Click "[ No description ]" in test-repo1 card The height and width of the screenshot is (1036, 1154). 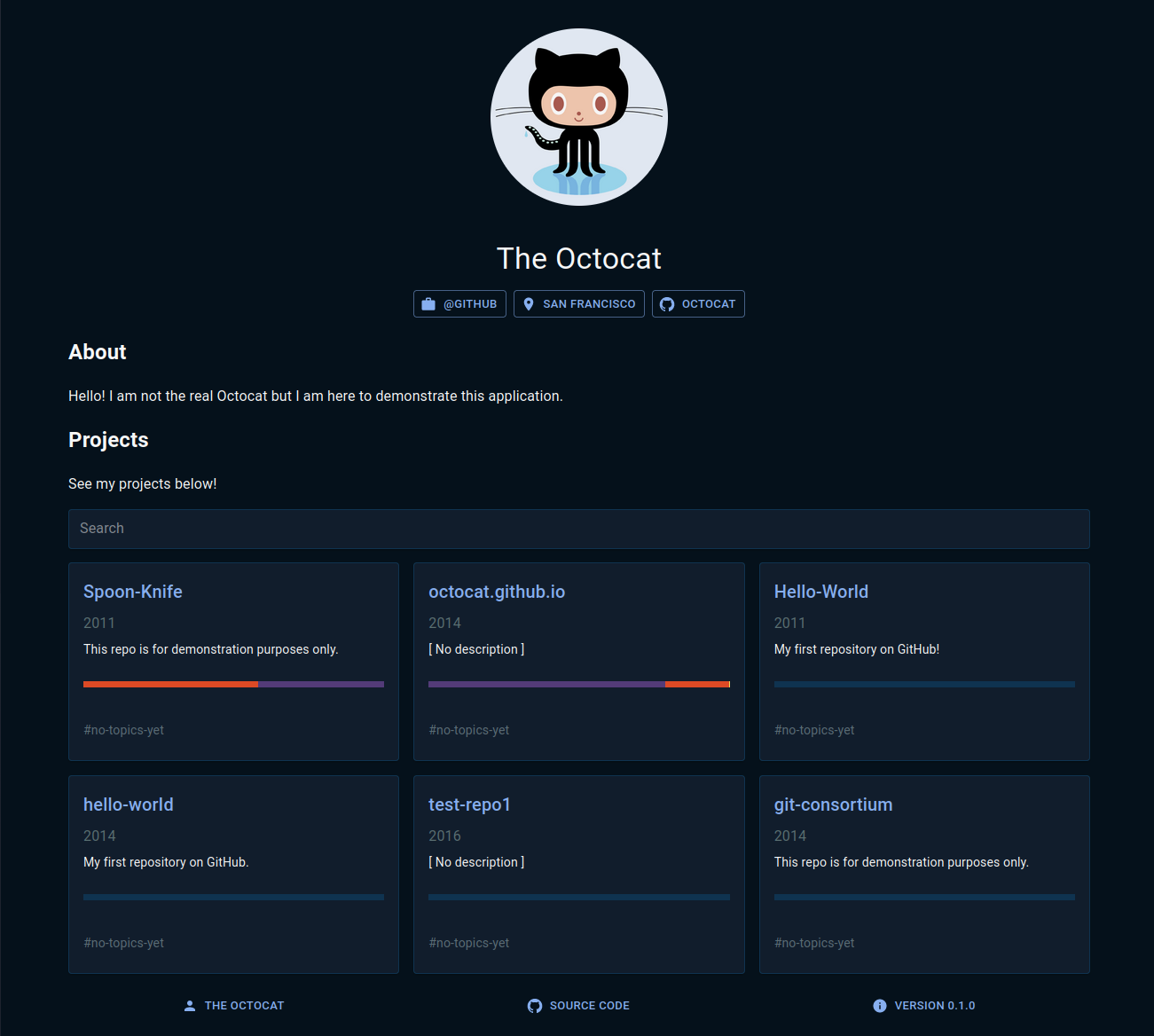point(476,862)
